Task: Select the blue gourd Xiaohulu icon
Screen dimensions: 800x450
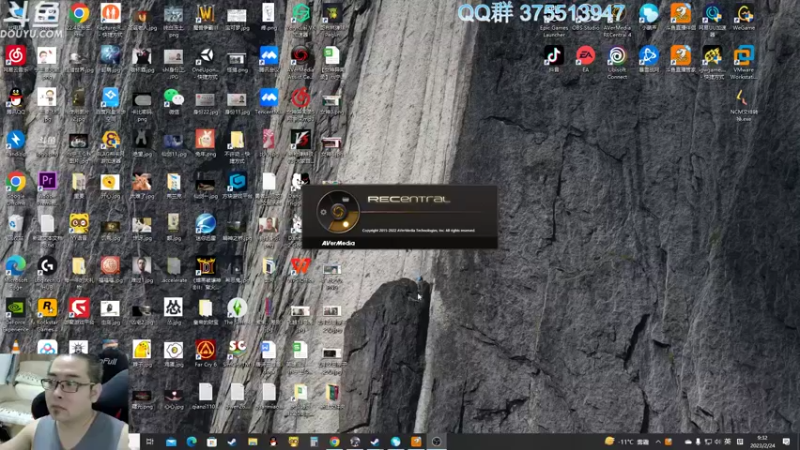Action: coord(648,16)
